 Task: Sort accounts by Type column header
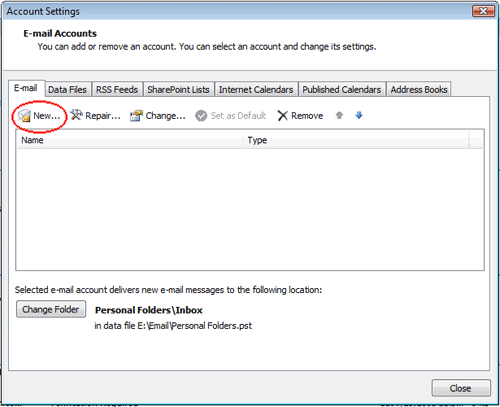click(x=356, y=140)
